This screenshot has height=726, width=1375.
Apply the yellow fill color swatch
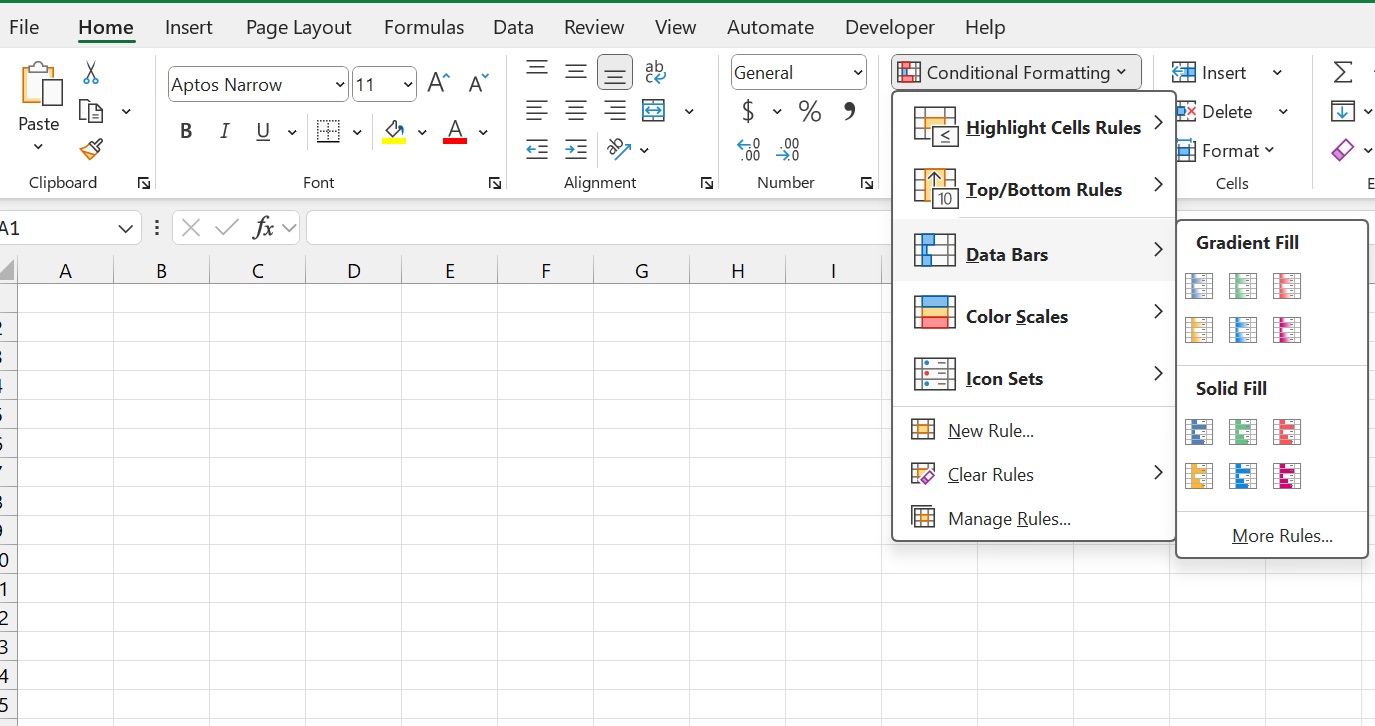(x=394, y=132)
